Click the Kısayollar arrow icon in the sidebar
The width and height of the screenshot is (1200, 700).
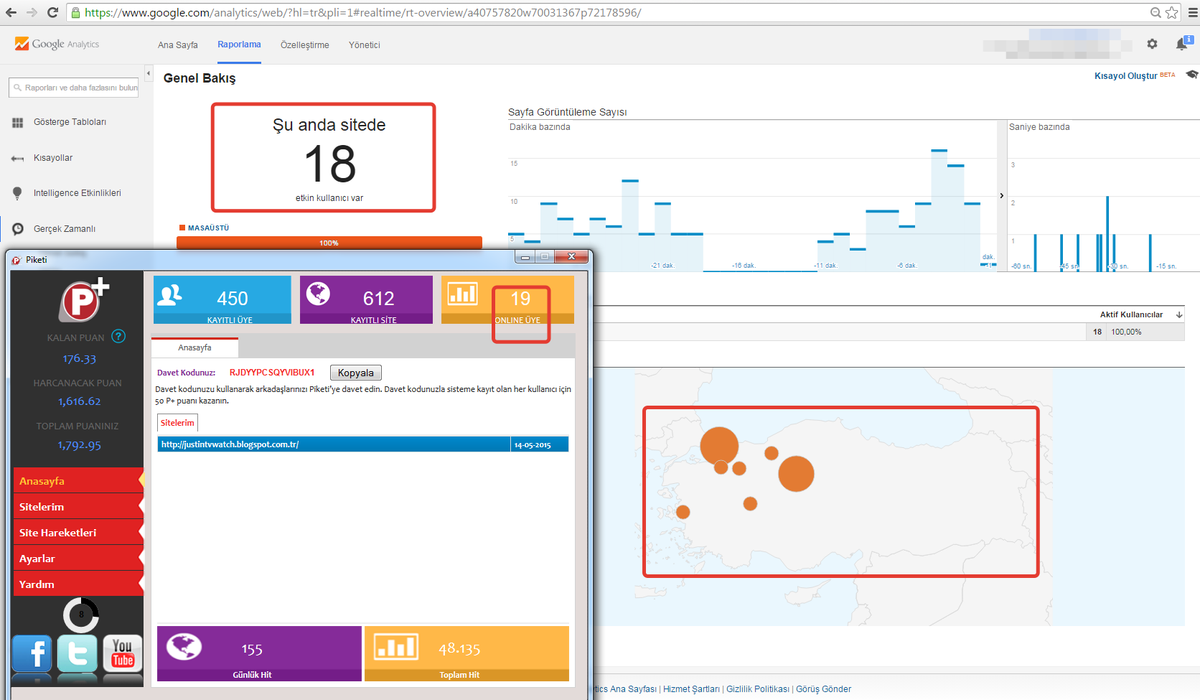pos(17,158)
